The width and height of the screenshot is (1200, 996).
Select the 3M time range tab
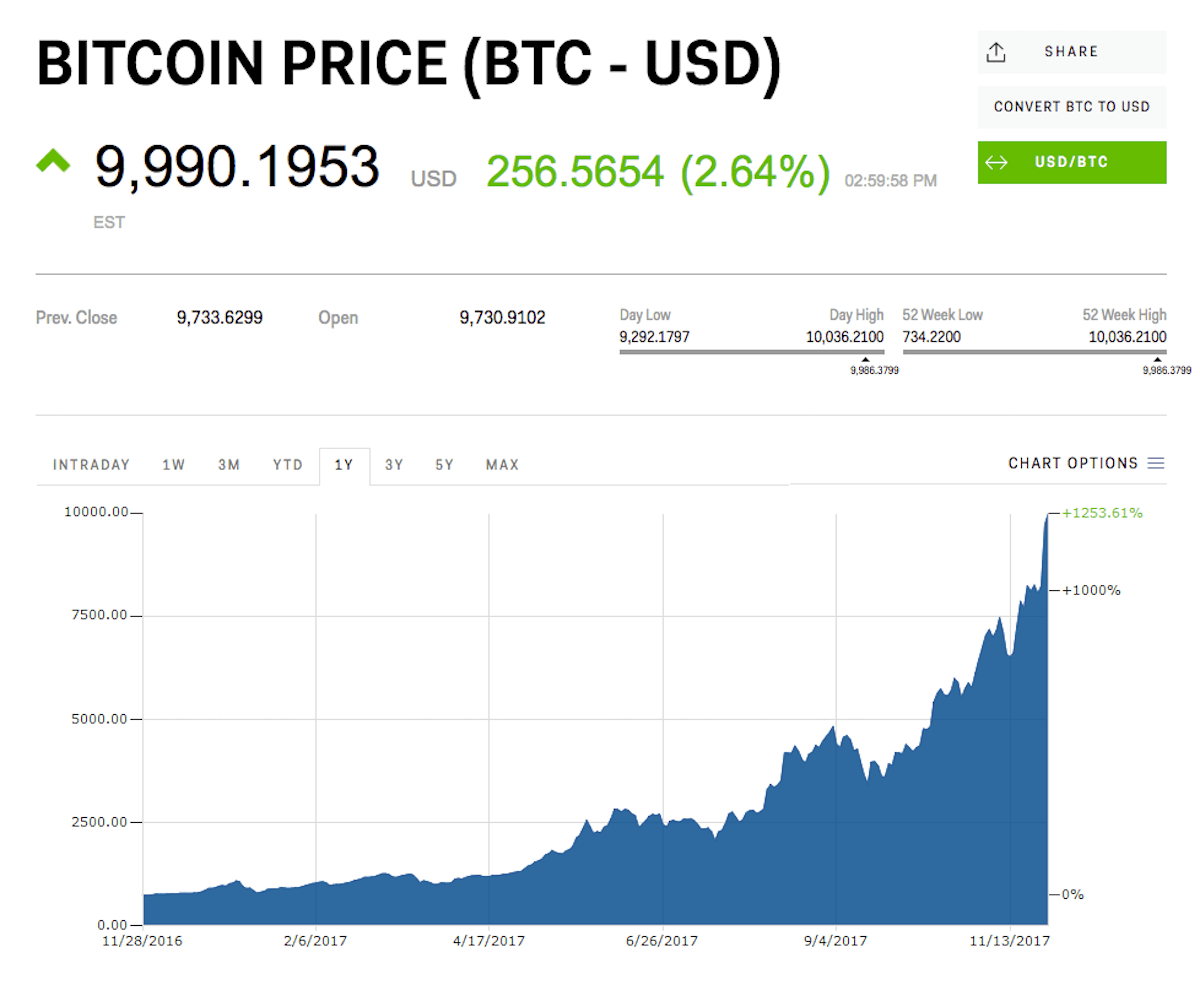pos(229,465)
